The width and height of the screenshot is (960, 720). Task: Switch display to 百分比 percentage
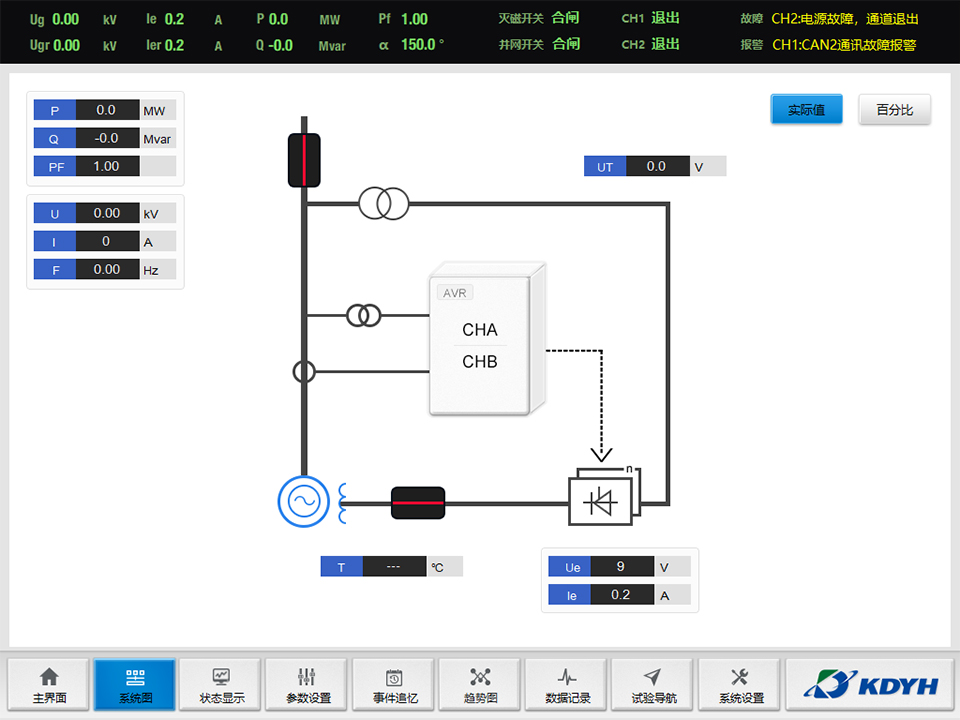pyautogui.click(x=894, y=110)
